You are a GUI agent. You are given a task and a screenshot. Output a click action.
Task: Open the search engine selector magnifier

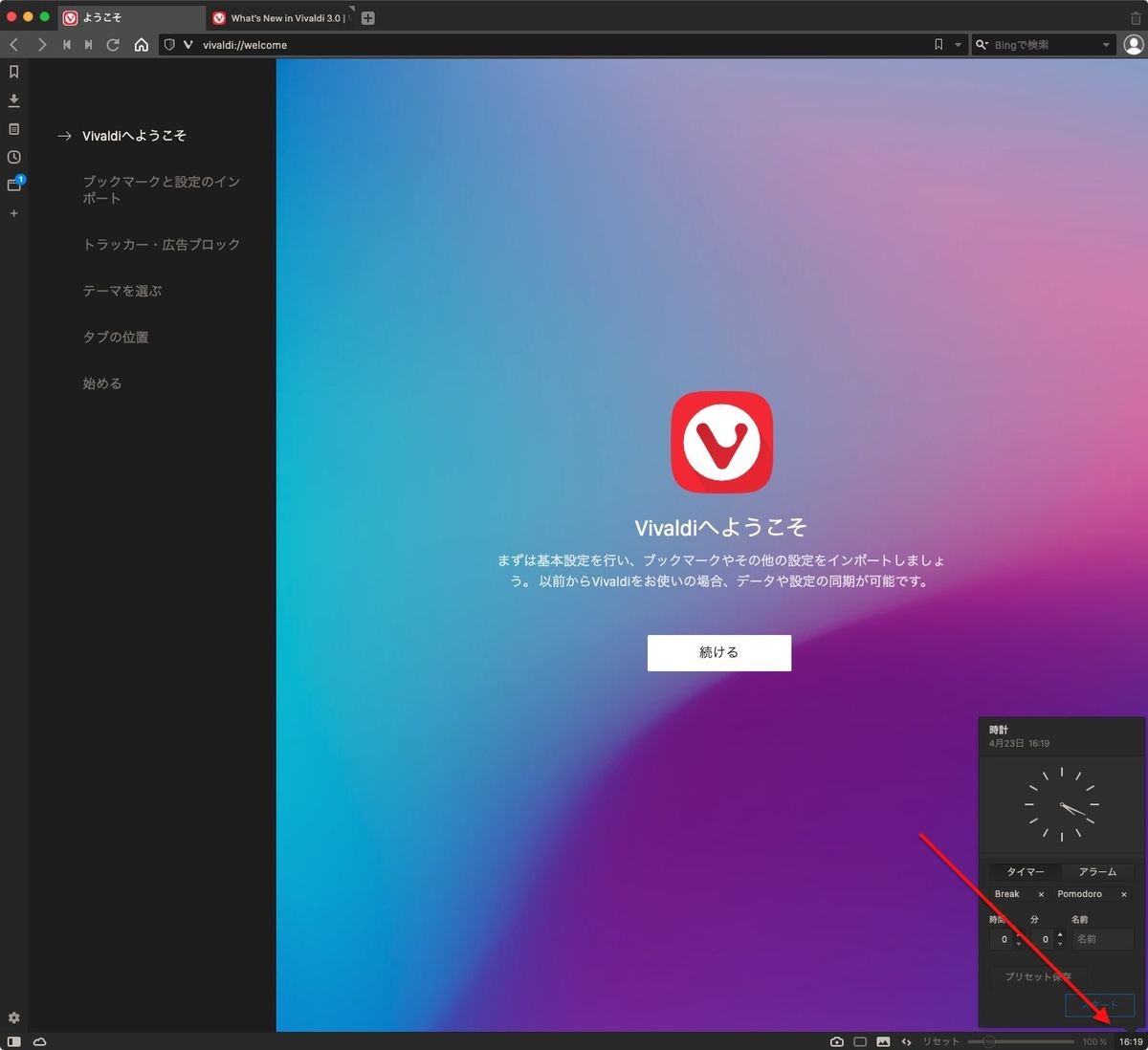point(982,45)
